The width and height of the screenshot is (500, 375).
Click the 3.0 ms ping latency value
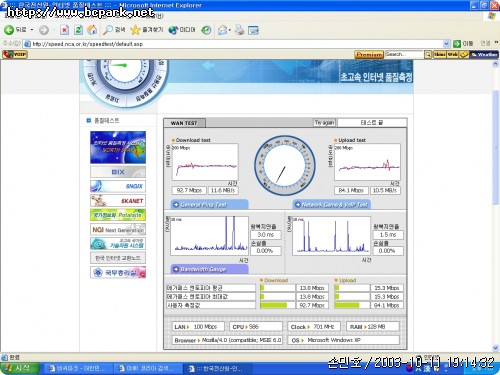click(266, 235)
